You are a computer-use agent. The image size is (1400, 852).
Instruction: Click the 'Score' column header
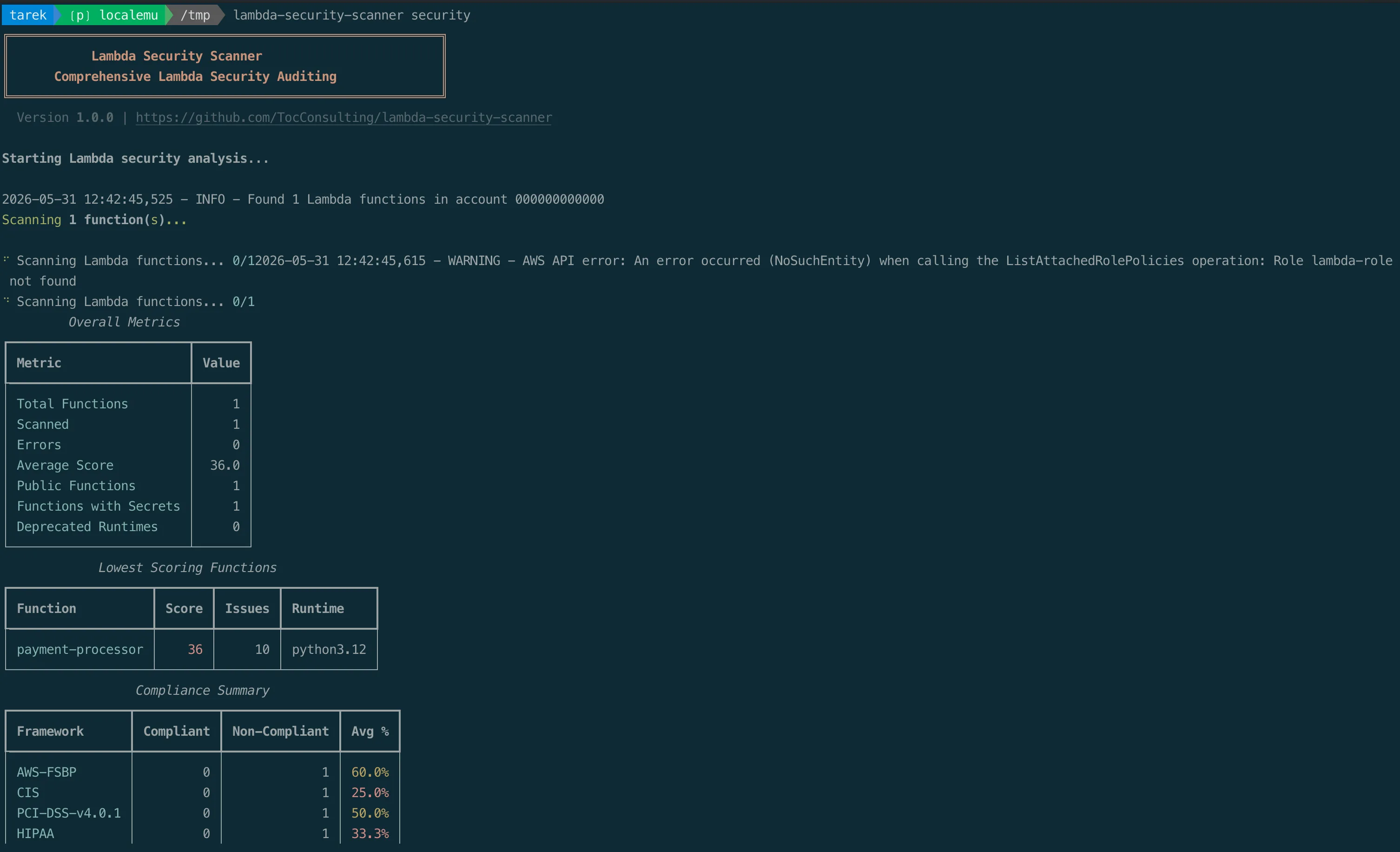pyautogui.click(x=184, y=608)
